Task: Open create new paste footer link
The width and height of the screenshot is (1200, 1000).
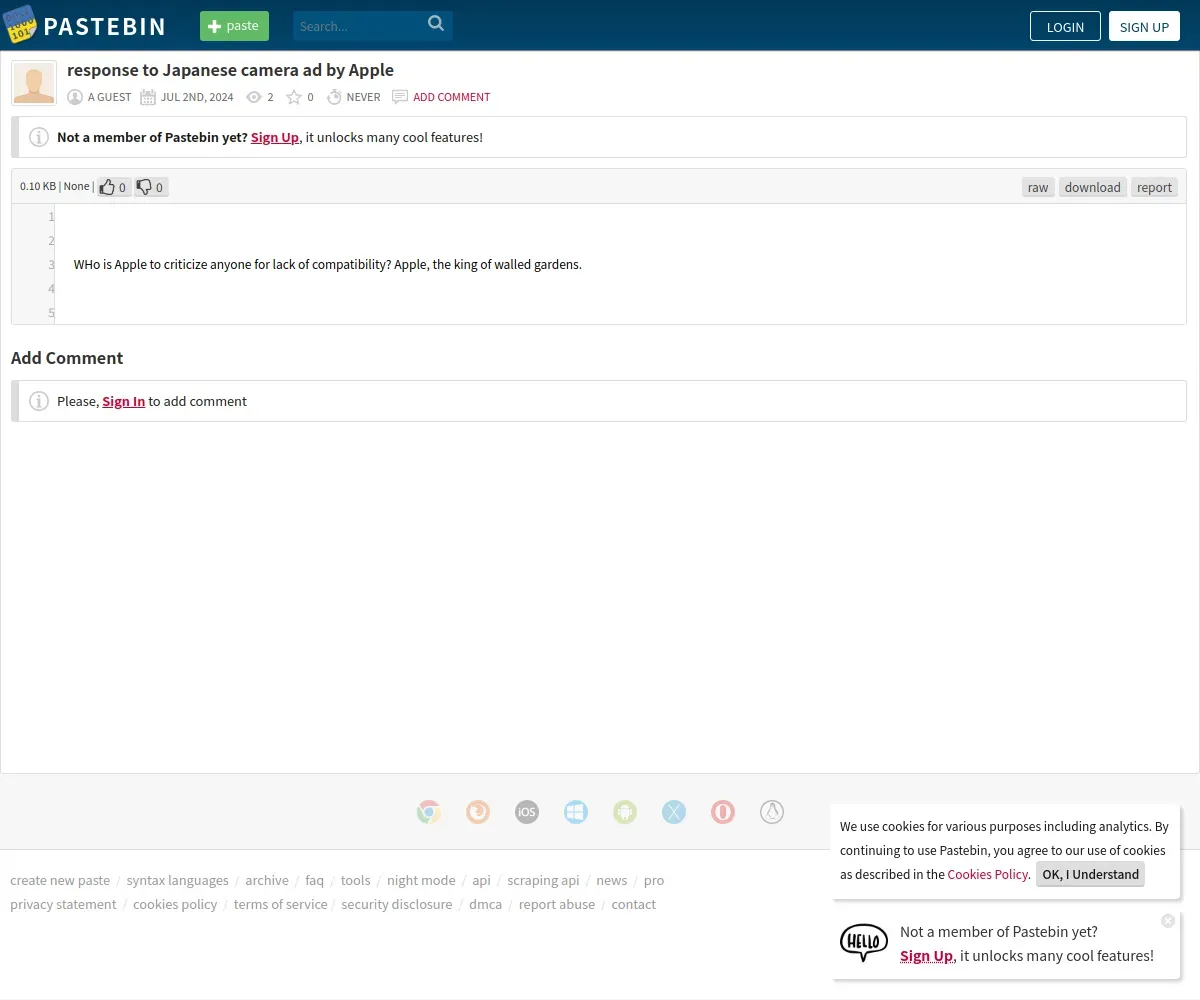Action: click(60, 880)
